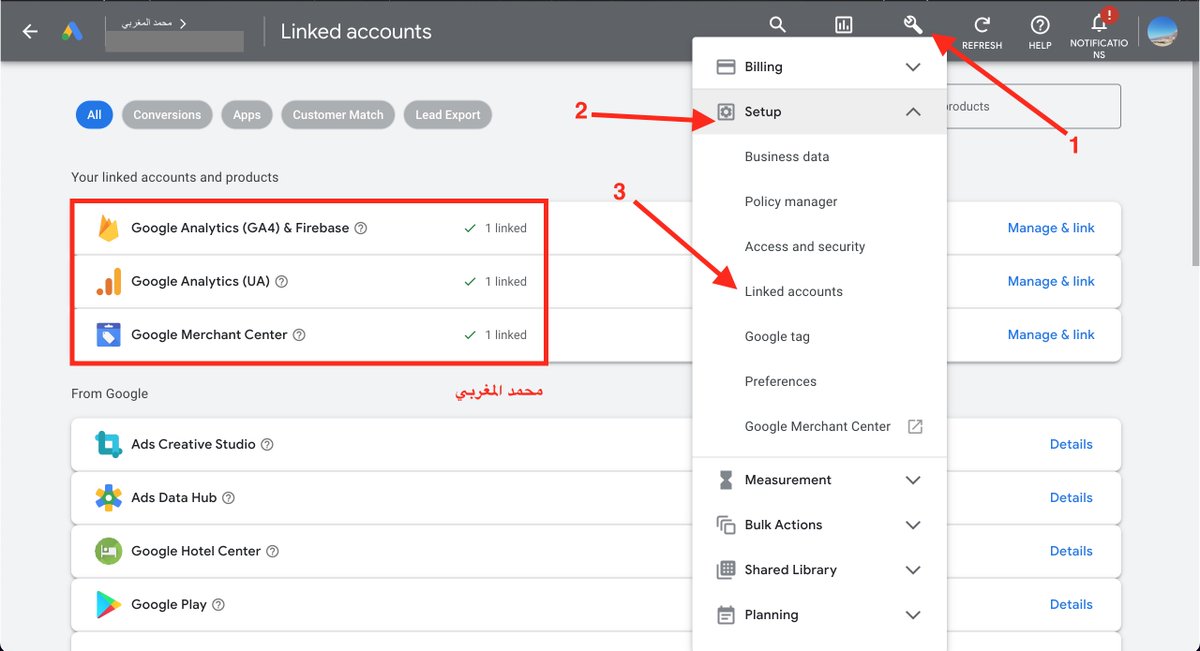This screenshot has height=651, width=1200.
Task: Click the Planning calendar icon
Action: [726, 615]
